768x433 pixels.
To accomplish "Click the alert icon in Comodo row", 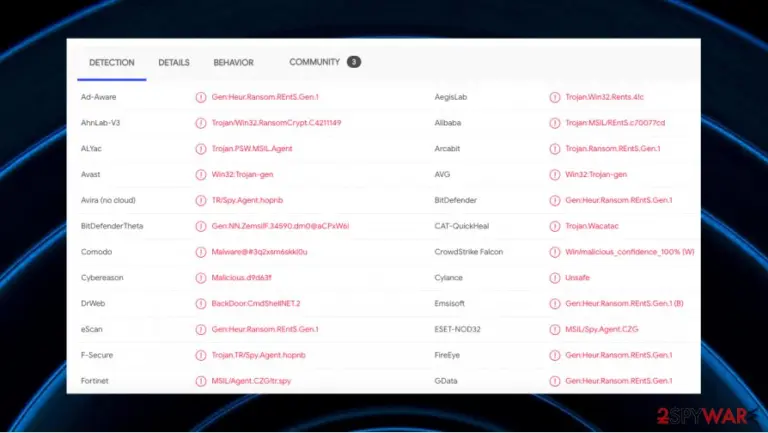I will tap(201, 252).
